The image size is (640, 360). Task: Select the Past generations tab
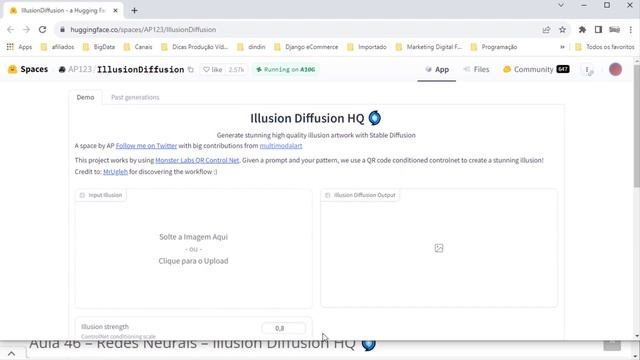135,97
